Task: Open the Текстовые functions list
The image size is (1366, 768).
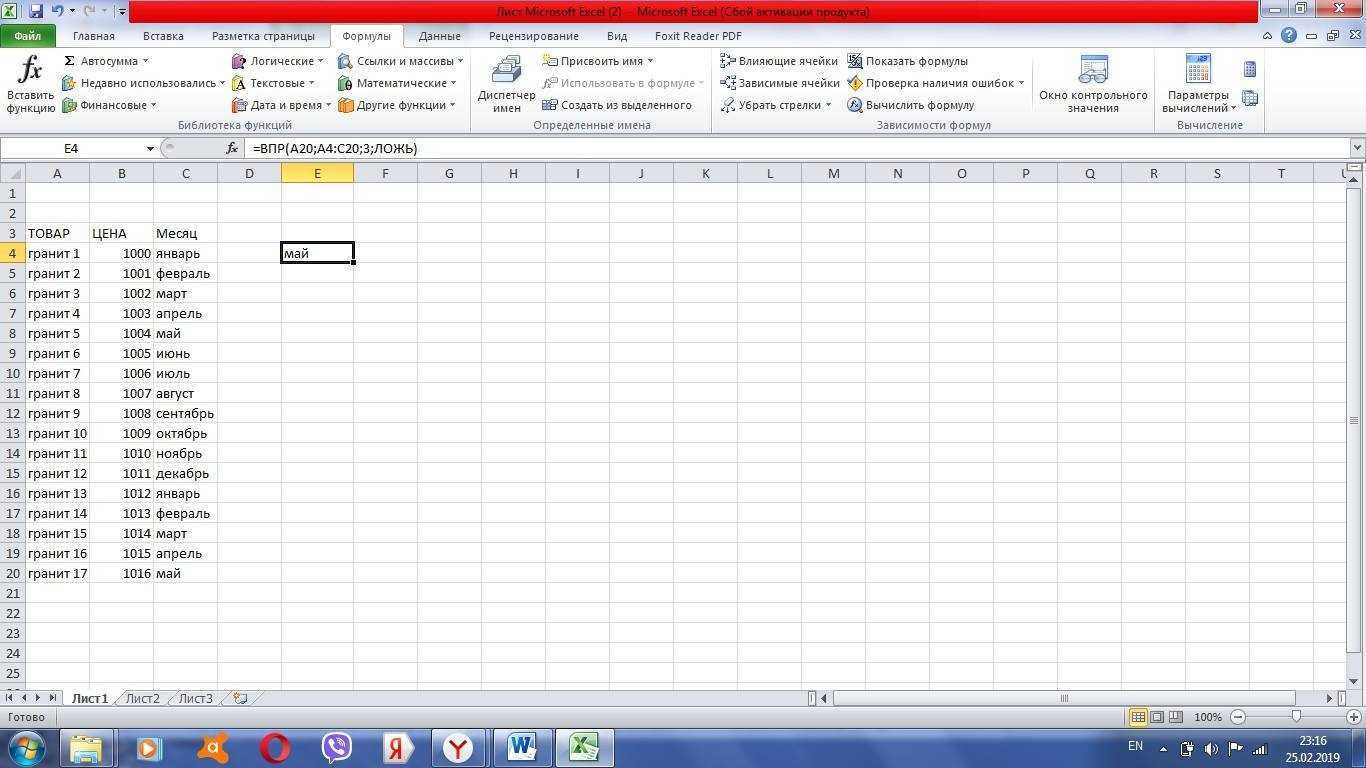Action: (x=273, y=83)
